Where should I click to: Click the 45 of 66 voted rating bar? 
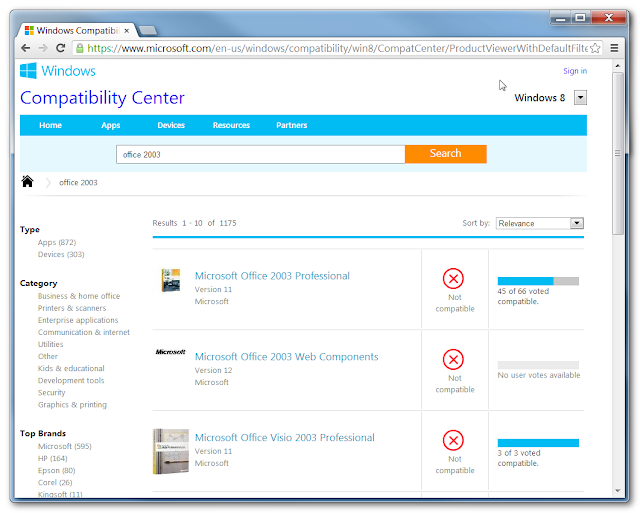(538, 281)
